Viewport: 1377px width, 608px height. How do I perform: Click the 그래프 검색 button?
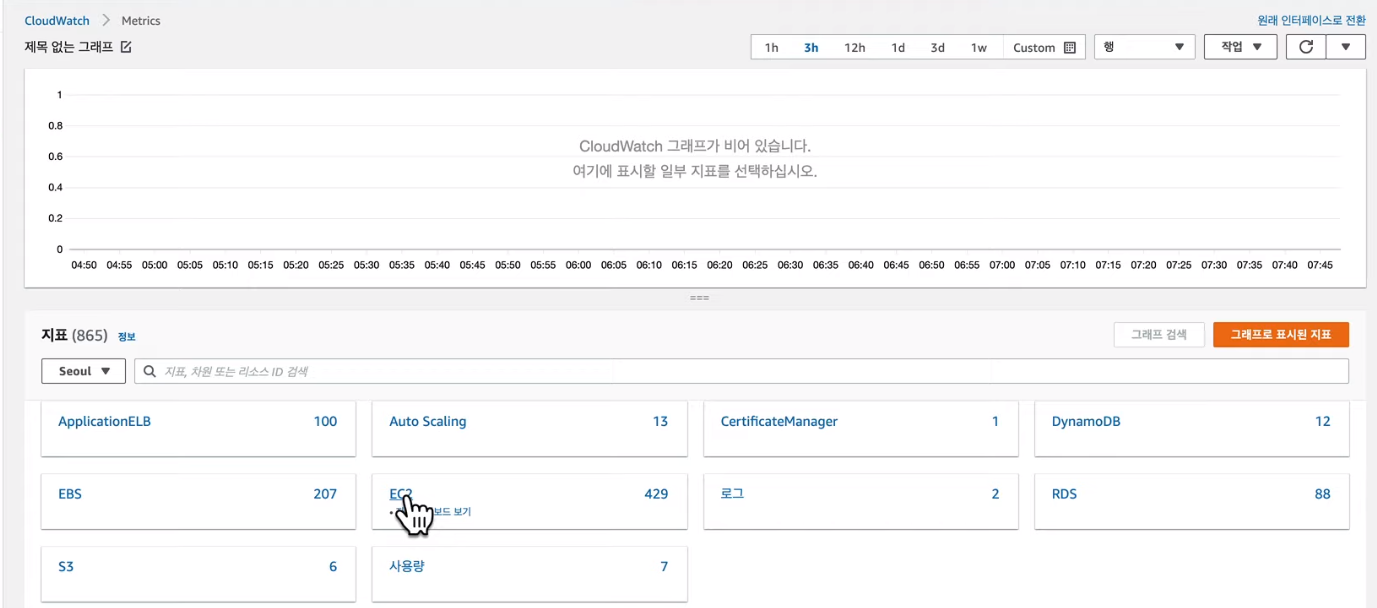pos(1159,335)
